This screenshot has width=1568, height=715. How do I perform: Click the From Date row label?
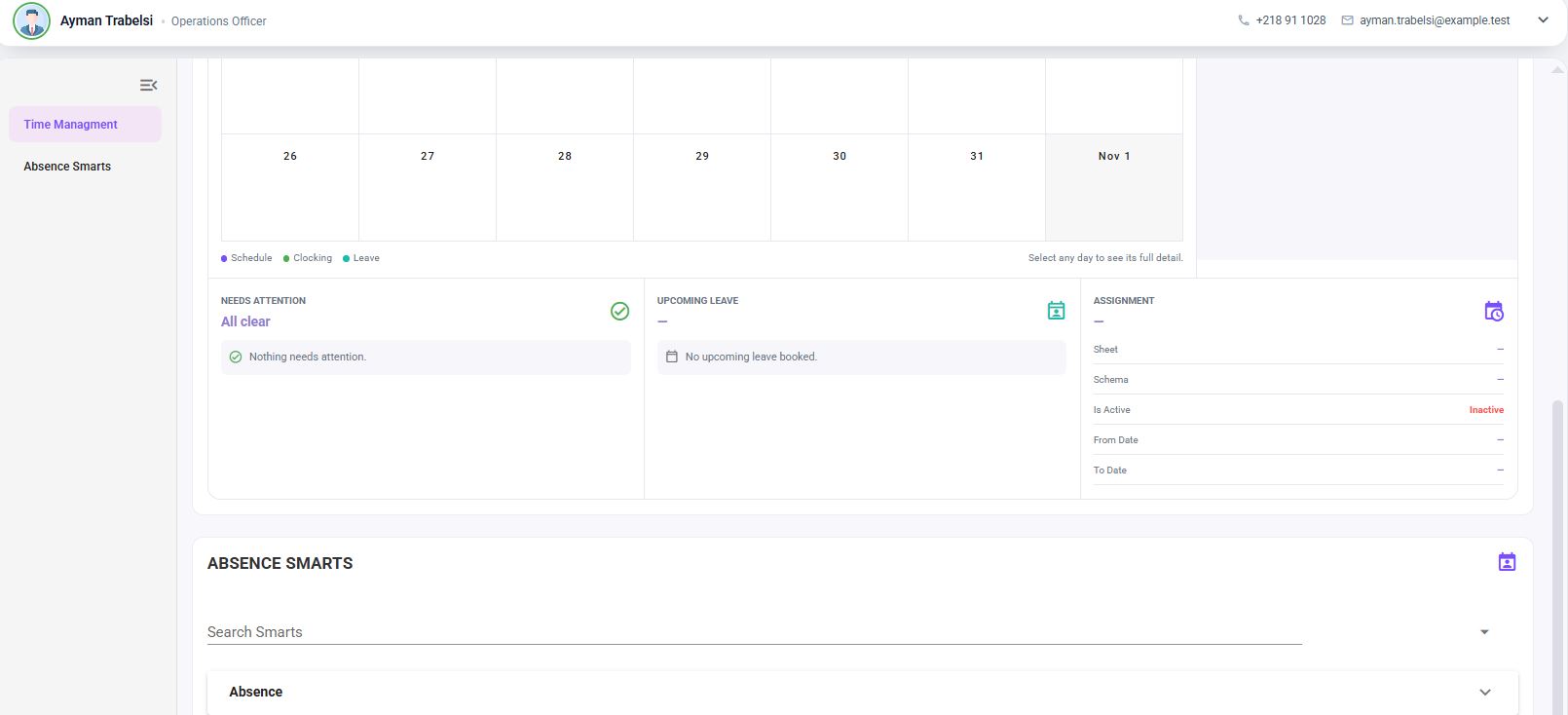coord(1115,440)
